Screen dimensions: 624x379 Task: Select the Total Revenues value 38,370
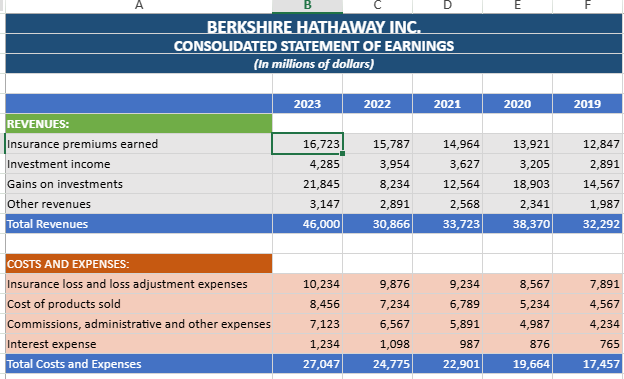click(x=517, y=224)
